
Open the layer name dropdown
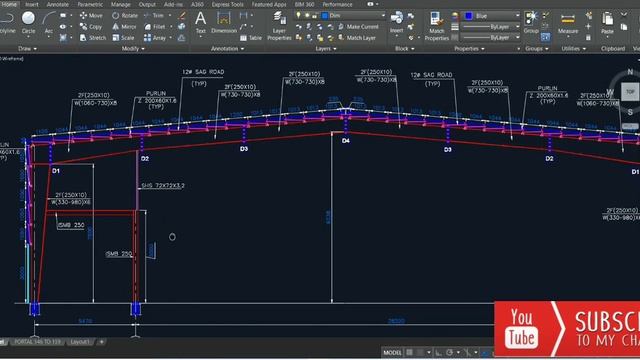click(340, 16)
